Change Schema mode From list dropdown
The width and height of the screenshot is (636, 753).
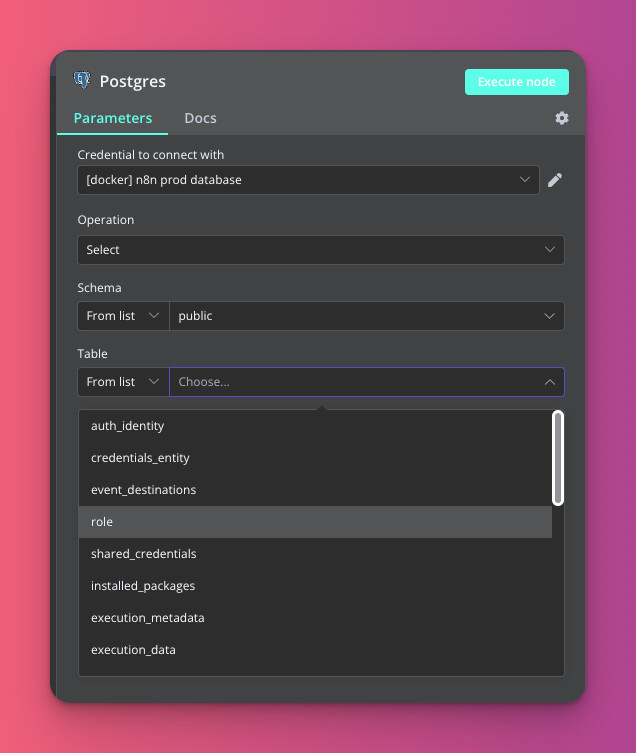tap(123, 316)
